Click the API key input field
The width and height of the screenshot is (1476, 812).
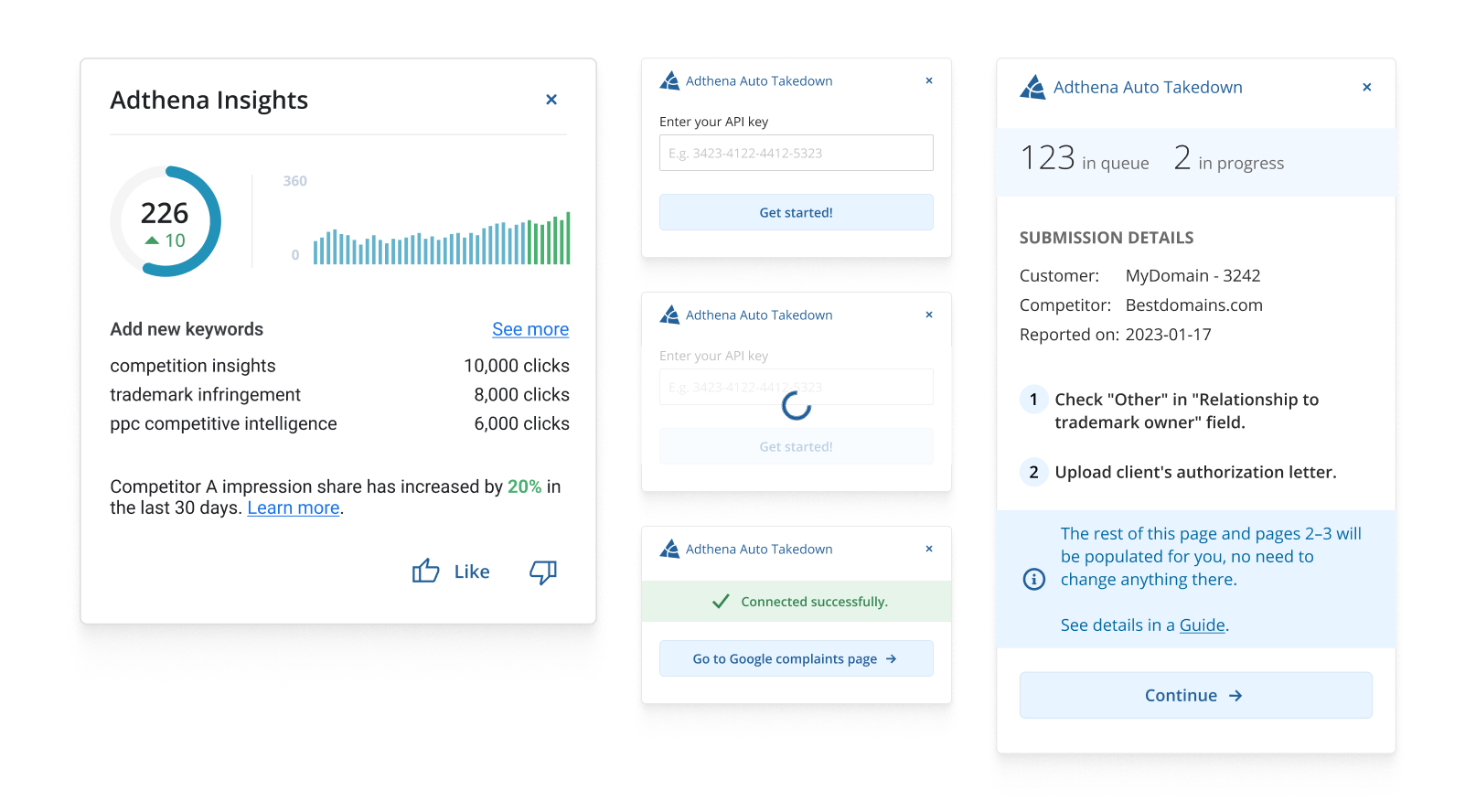tap(796, 153)
